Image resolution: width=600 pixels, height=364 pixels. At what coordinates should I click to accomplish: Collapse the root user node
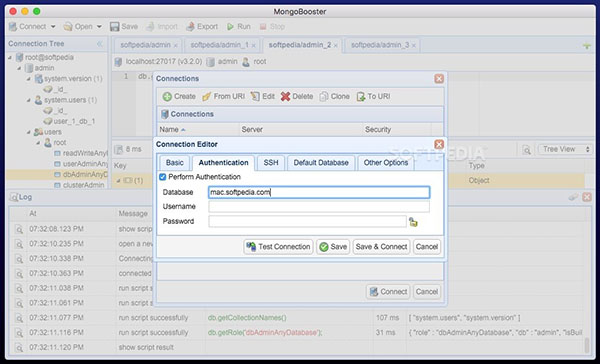point(38,143)
